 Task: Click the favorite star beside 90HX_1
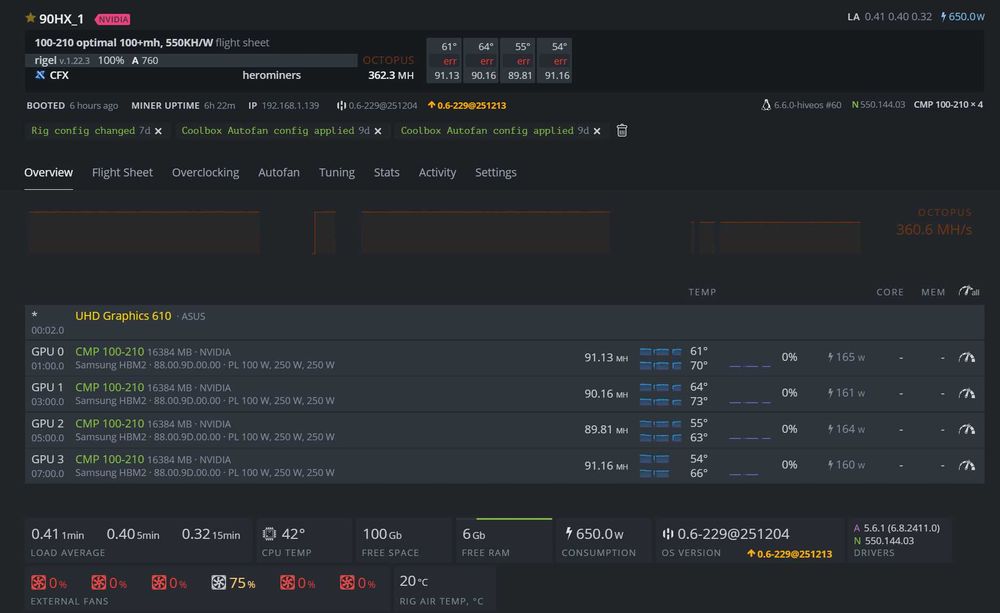(30, 18)
